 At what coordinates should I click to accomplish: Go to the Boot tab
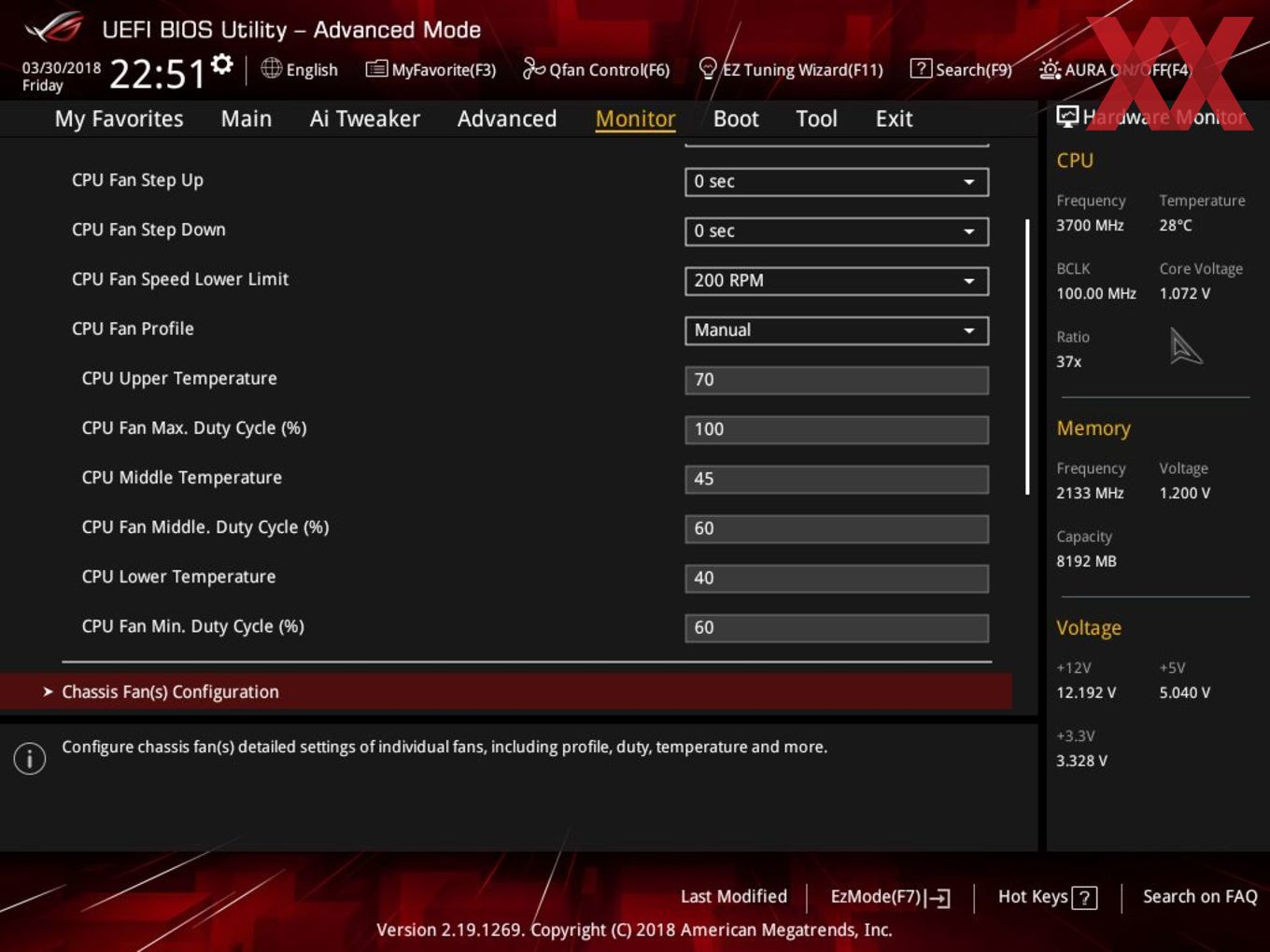click(x=736, y=119)
